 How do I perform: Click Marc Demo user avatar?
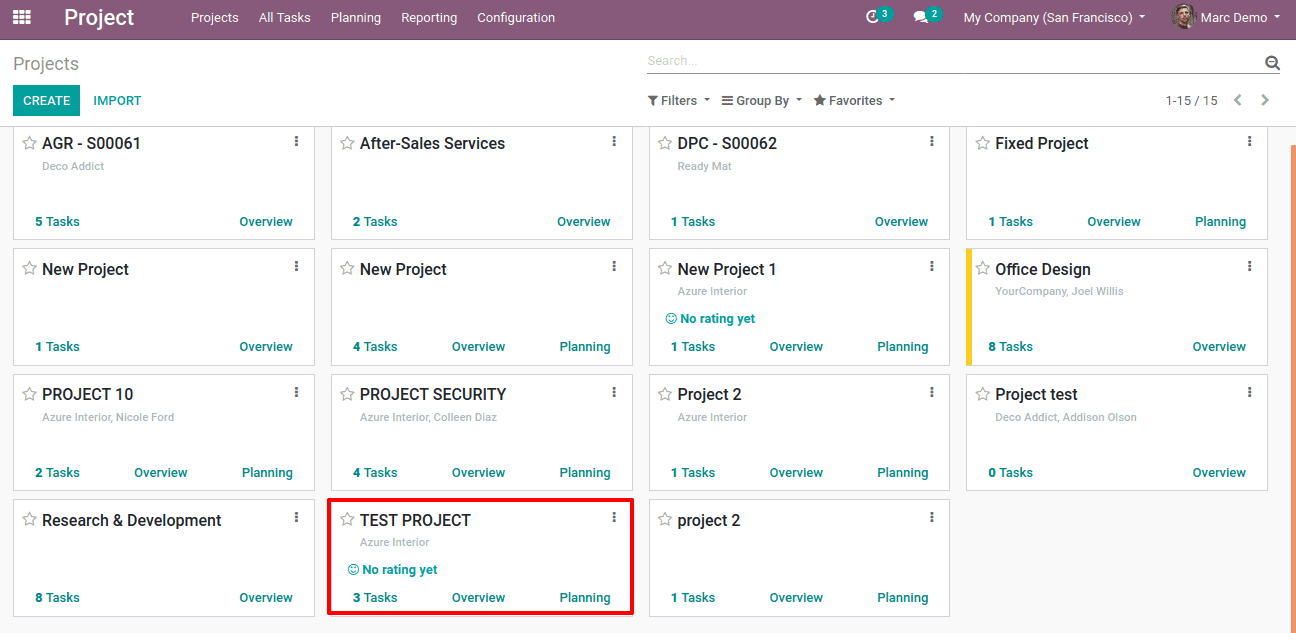click(x=1184, y=17)
